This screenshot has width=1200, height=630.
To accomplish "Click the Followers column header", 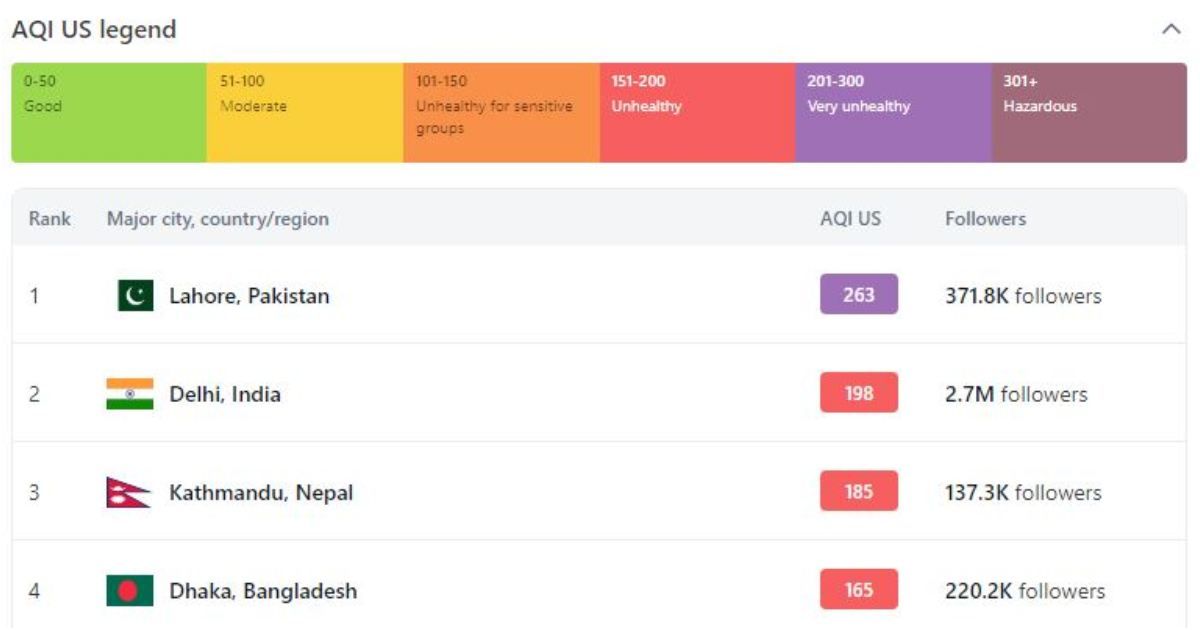I will tap(985, 218).
